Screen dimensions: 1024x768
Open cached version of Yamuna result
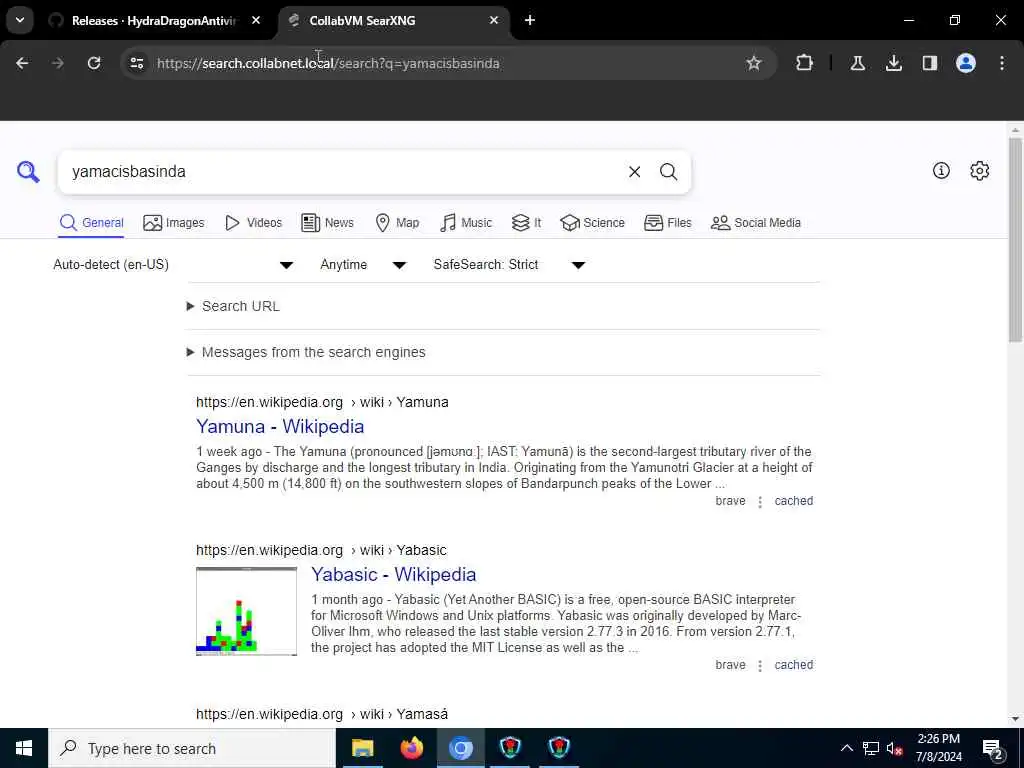pyautogui.click(x=793, y=501)
